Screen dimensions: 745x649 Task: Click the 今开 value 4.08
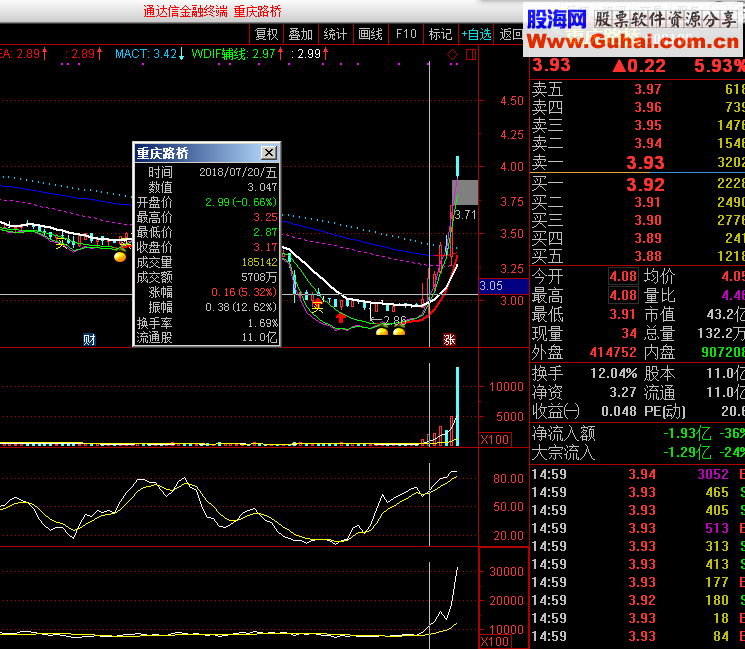[x=623, y=277]
